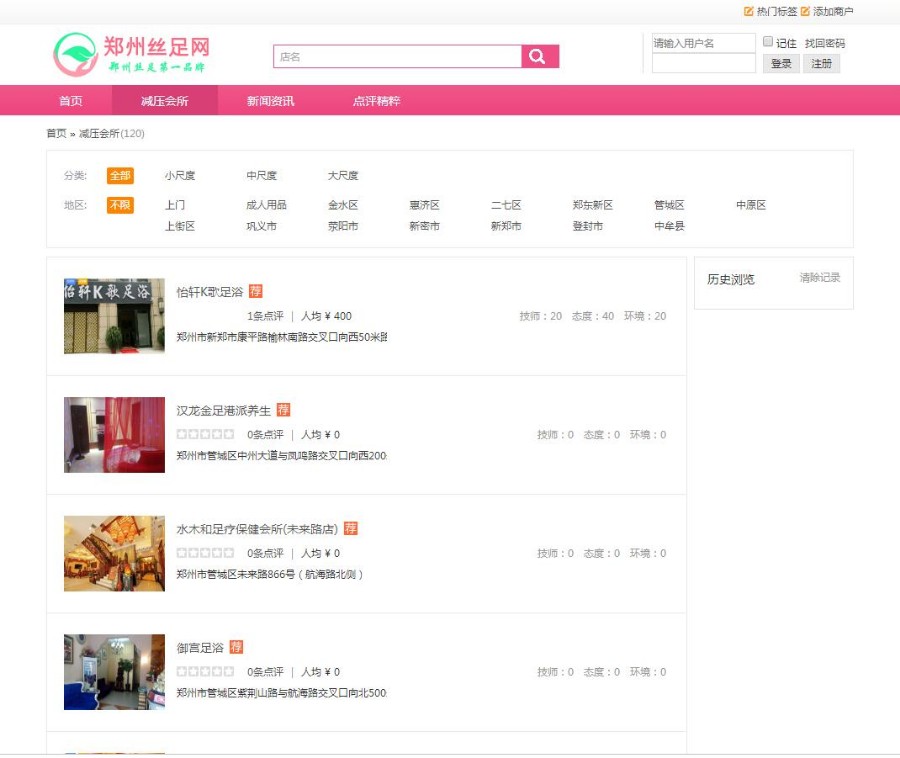Click the 郑州丝足网 site logo

(131, 55)
